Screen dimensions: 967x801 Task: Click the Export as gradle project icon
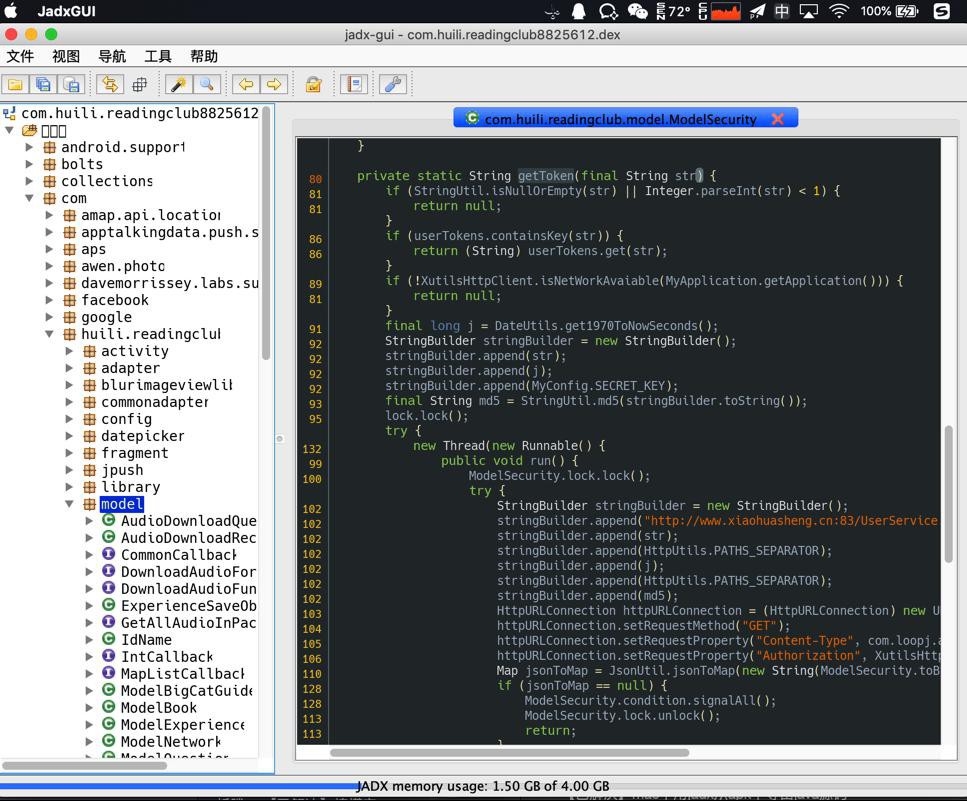click(x=71, y=85)
